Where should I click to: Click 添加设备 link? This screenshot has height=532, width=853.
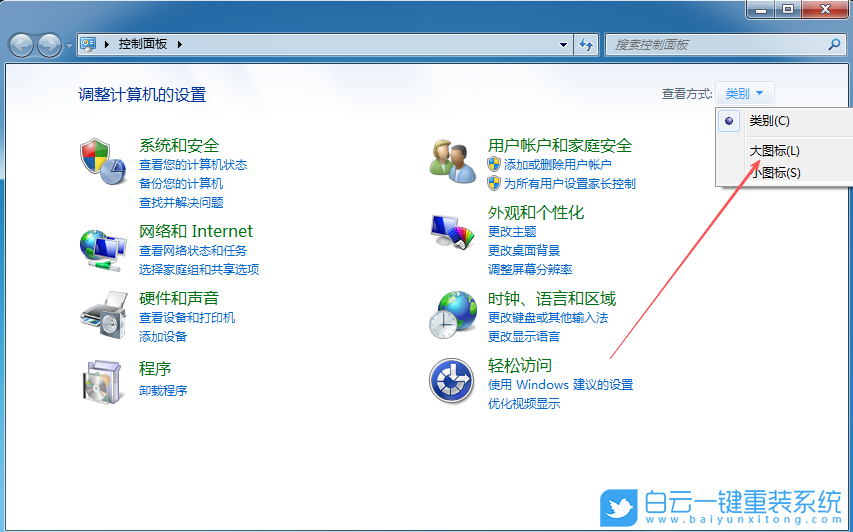point(163,336)
